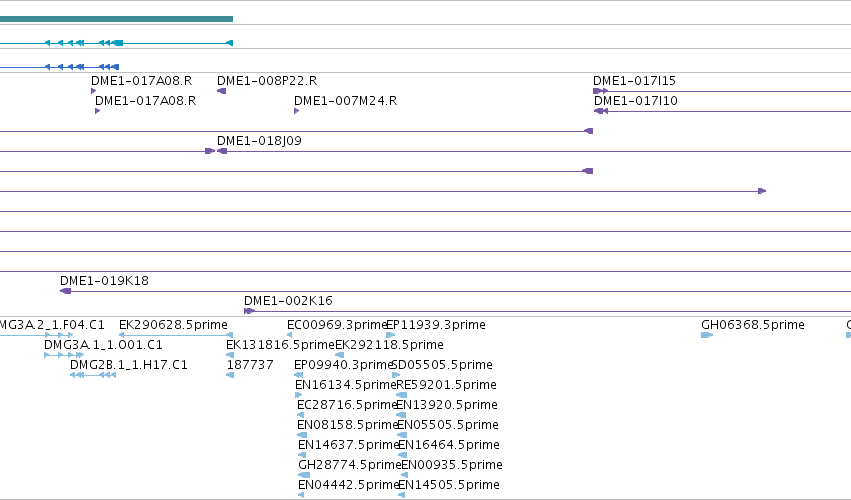
Task: Click the thick teal bar feature
Action: (x=116, y=19)
